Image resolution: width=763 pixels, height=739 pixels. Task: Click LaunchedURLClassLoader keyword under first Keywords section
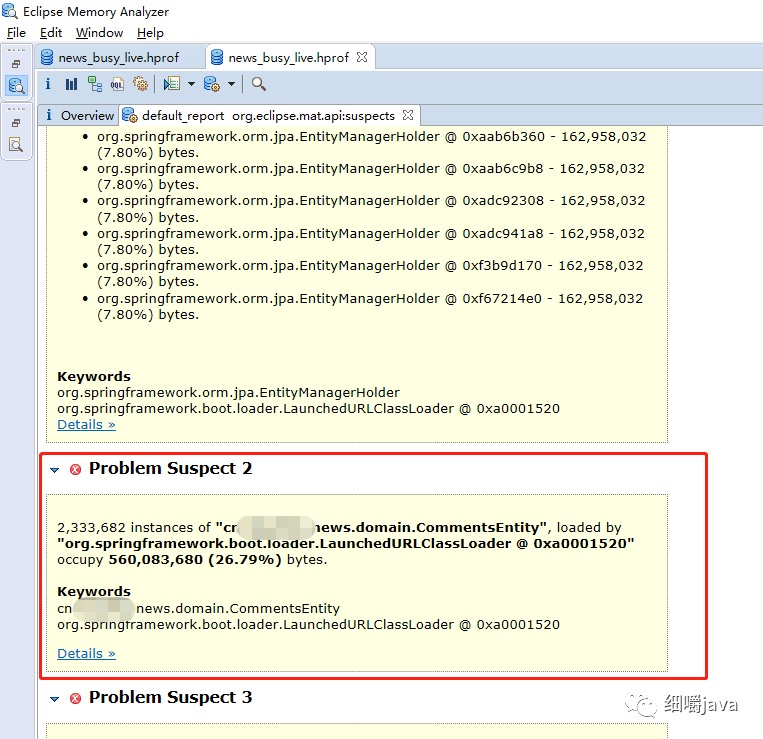pos(309,409)
